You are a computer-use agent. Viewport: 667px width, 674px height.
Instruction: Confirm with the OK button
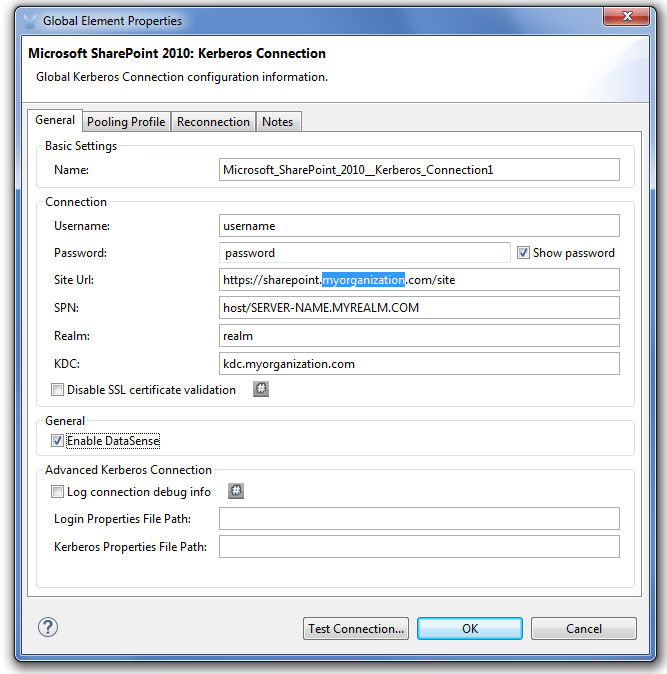(x=470, y=628)
